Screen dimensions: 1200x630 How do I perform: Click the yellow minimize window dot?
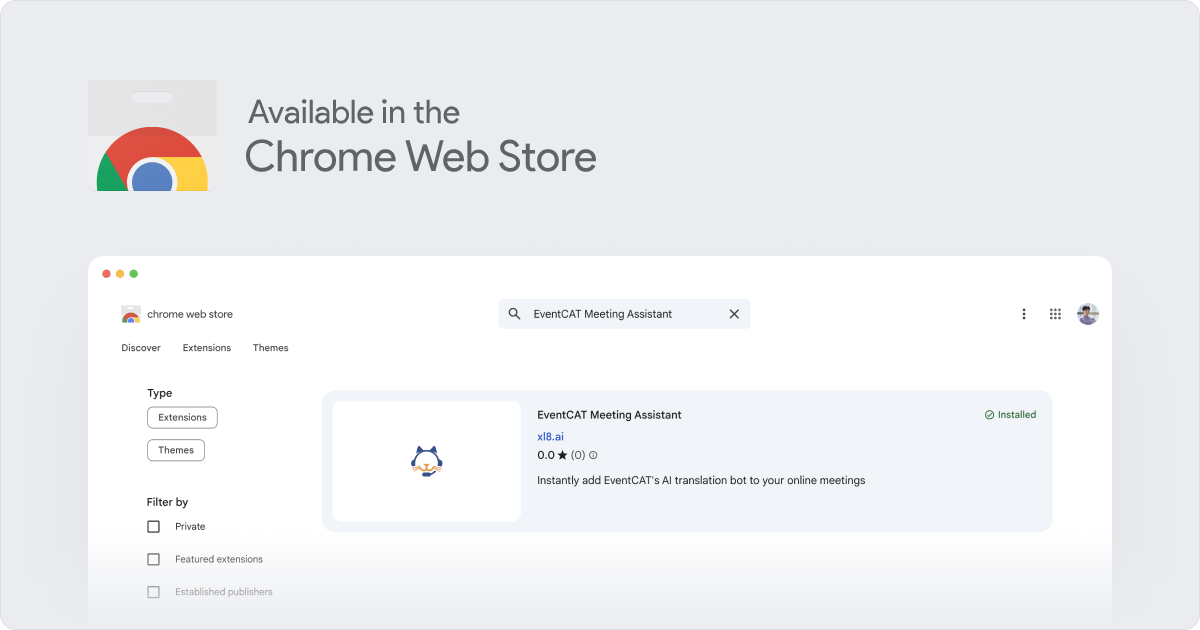click(120, 274)
